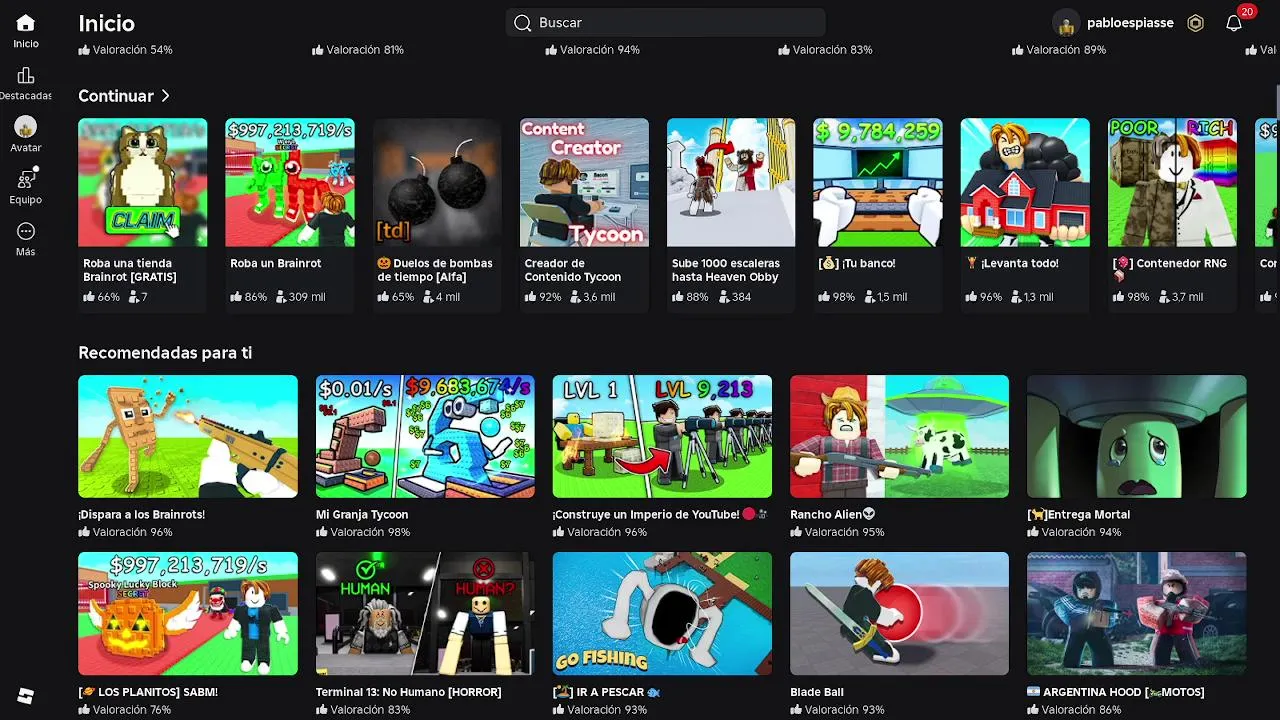Image resolution: width=1280 pixels, height=720 pixels.
Task: Click the Recomendadas para ti heading
Action: click(x=165, y=353)
